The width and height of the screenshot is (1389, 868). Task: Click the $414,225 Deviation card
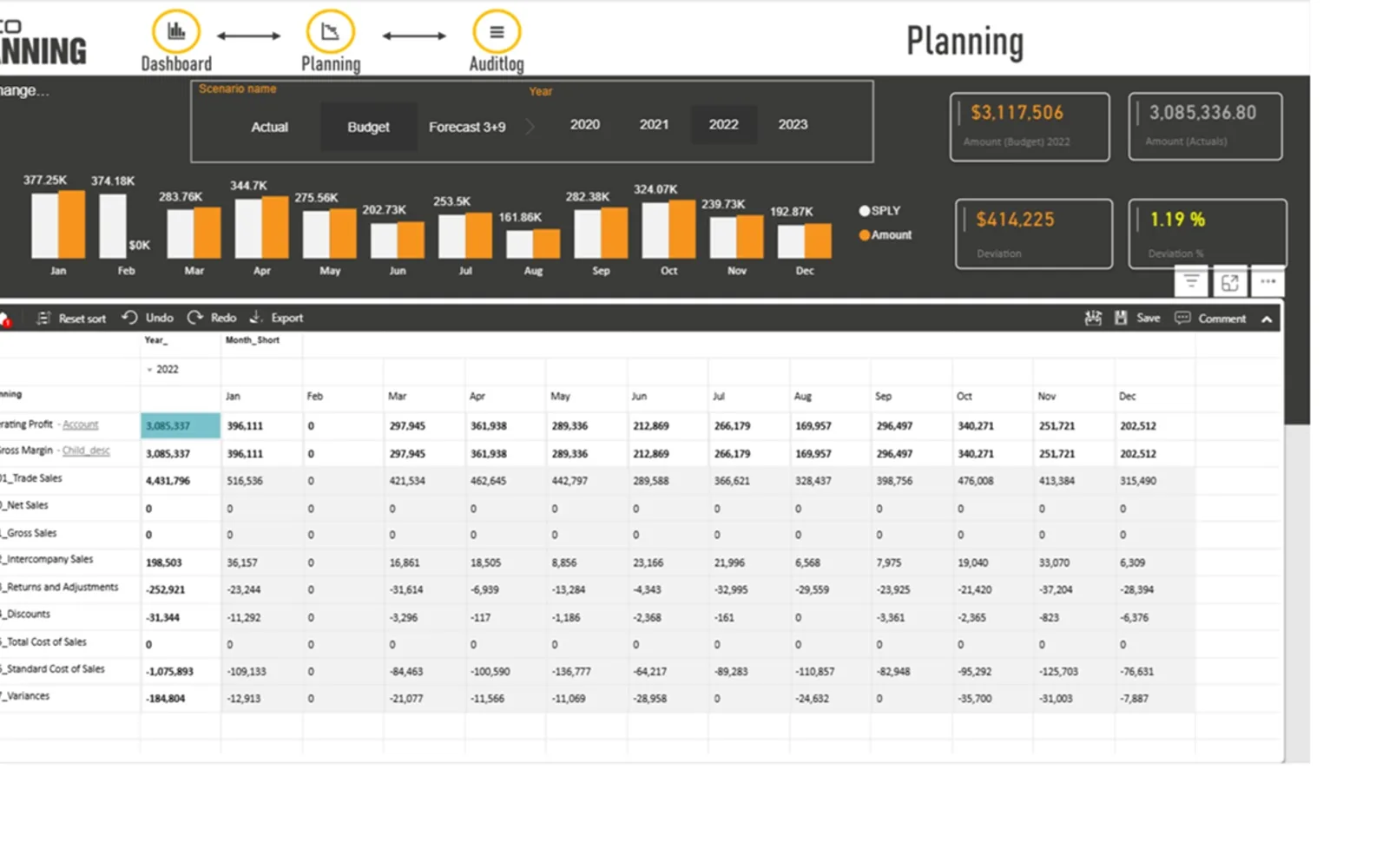pyautogui.click(x=1034, y=233)
